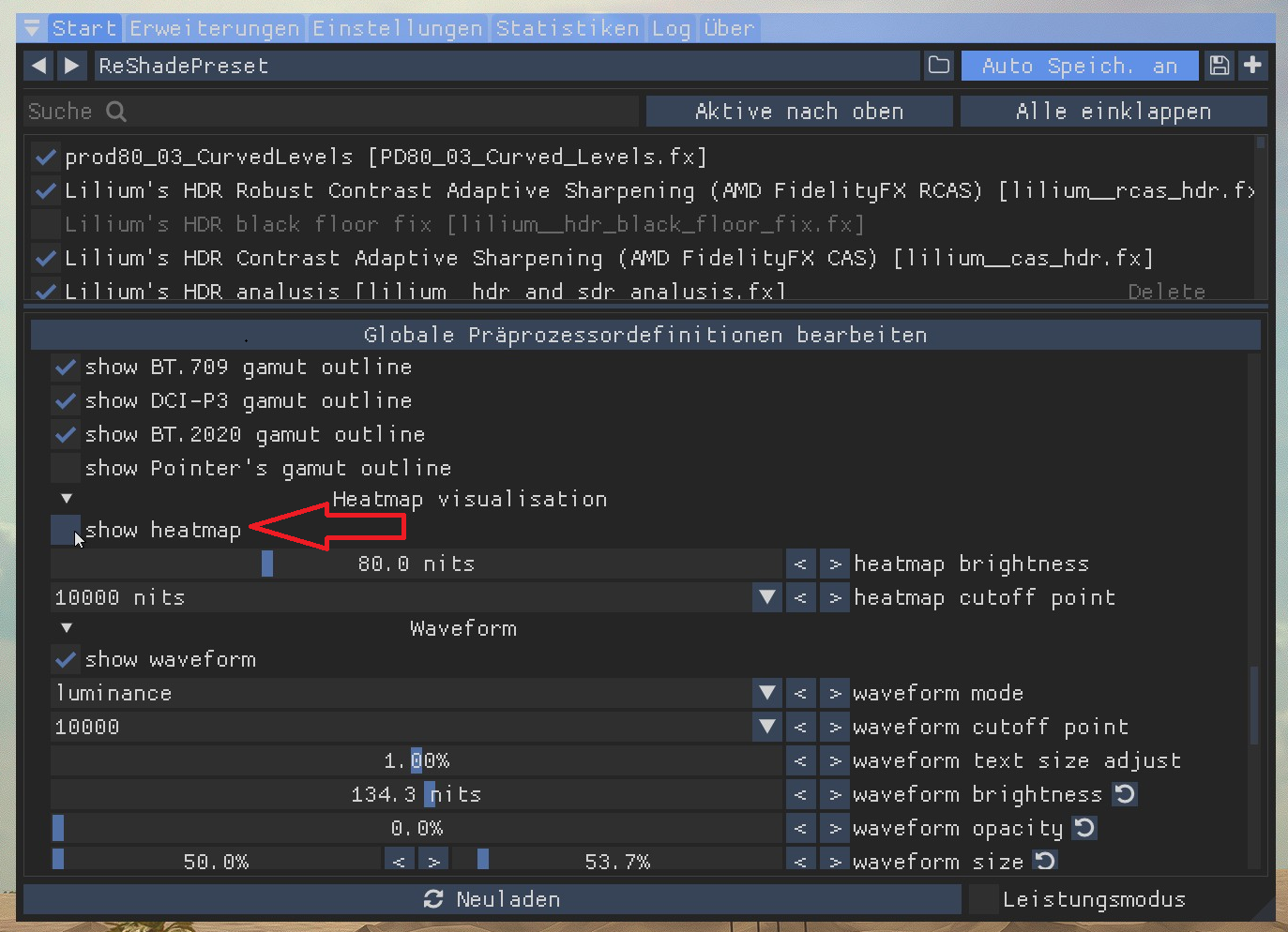The image size is (1288, 932).
Task: Open the Statistiken tab
Action: (567, 28)
